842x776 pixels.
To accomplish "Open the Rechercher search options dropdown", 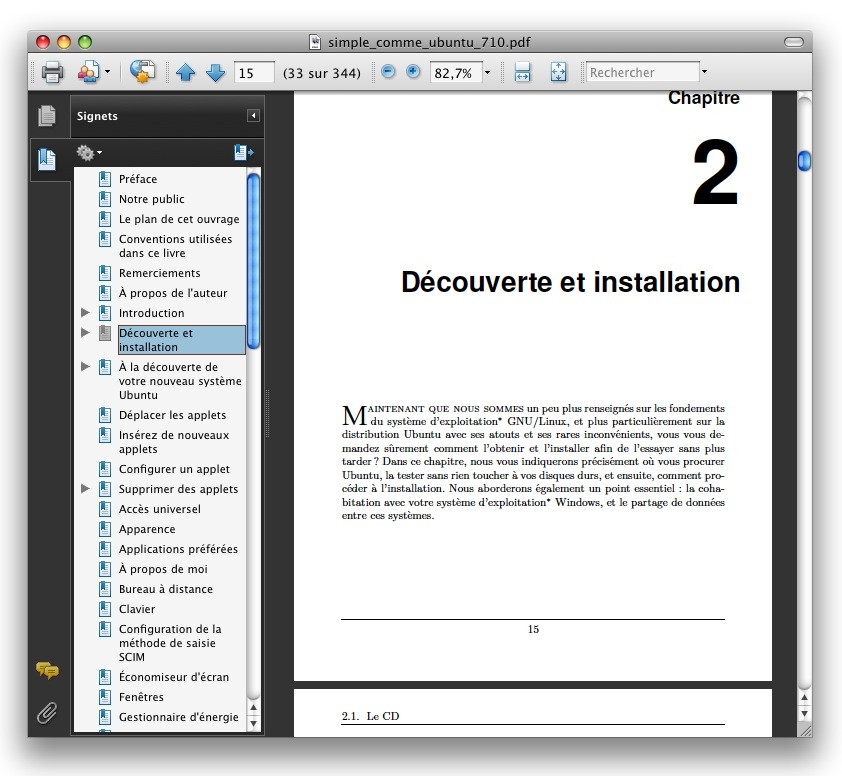I will click(x=703, y=72).
